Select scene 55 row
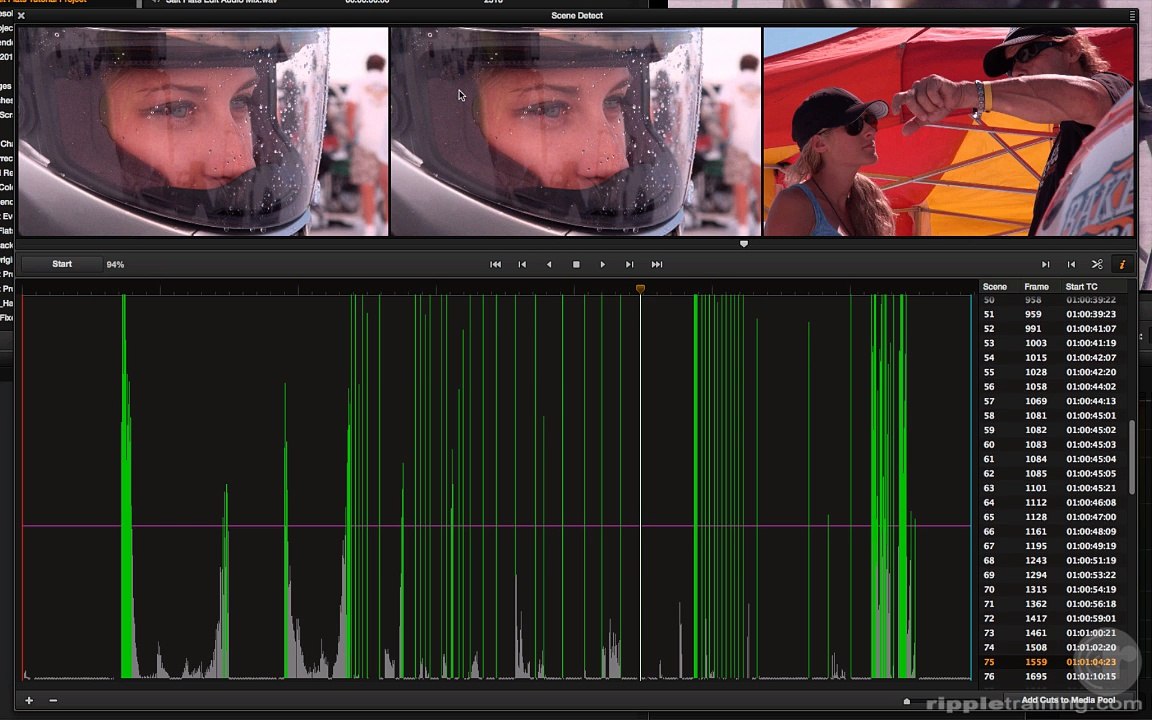This screenshot has width=1152, height=720. [x=1054, y=372]
